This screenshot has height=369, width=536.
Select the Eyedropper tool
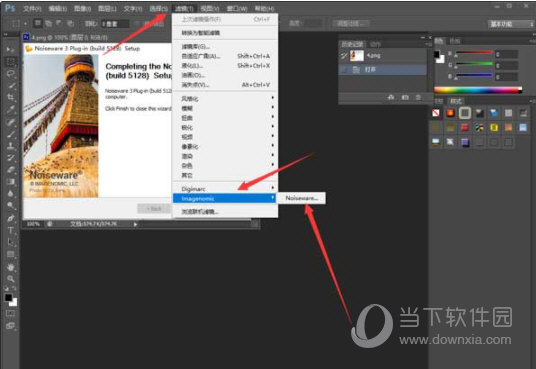click(x=10, y=109)
